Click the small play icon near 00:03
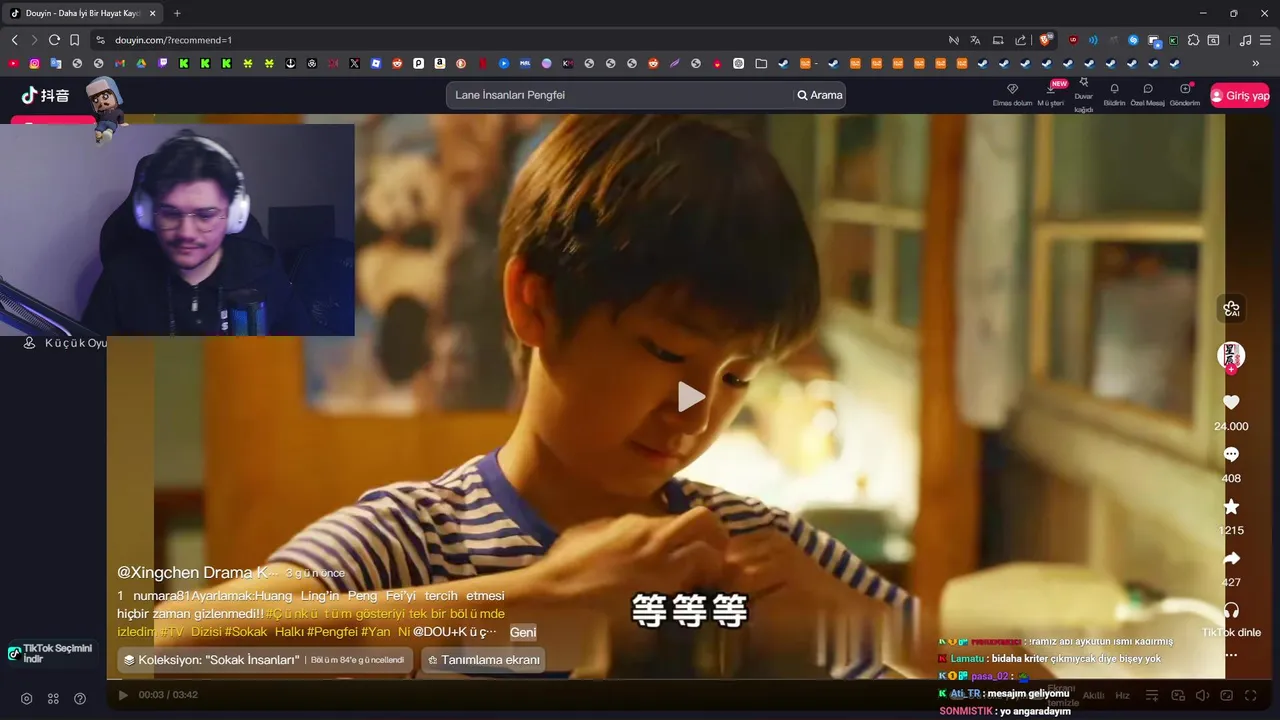This screenshot has width=1280, height=720. (123, 695)
